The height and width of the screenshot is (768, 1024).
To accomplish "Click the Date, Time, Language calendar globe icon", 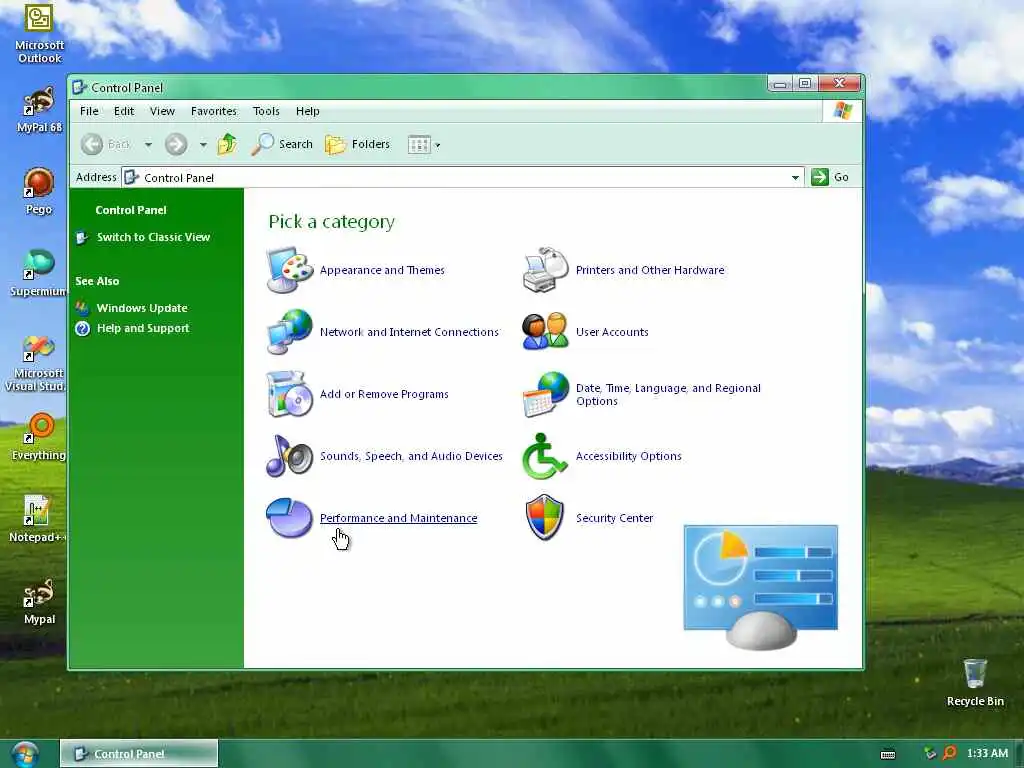I will tap(546, 394).
